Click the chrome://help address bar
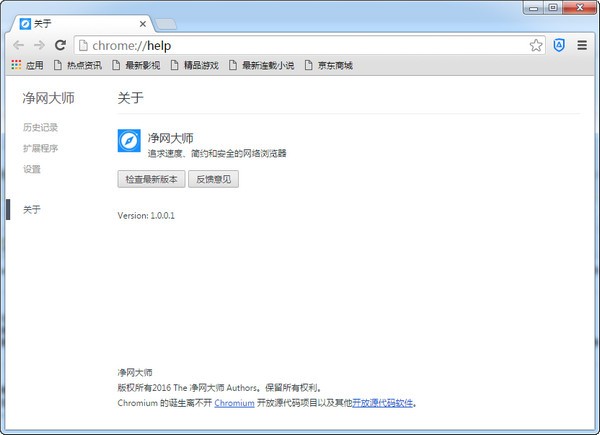Screen dimensions: 600x435 coord(300,45)
